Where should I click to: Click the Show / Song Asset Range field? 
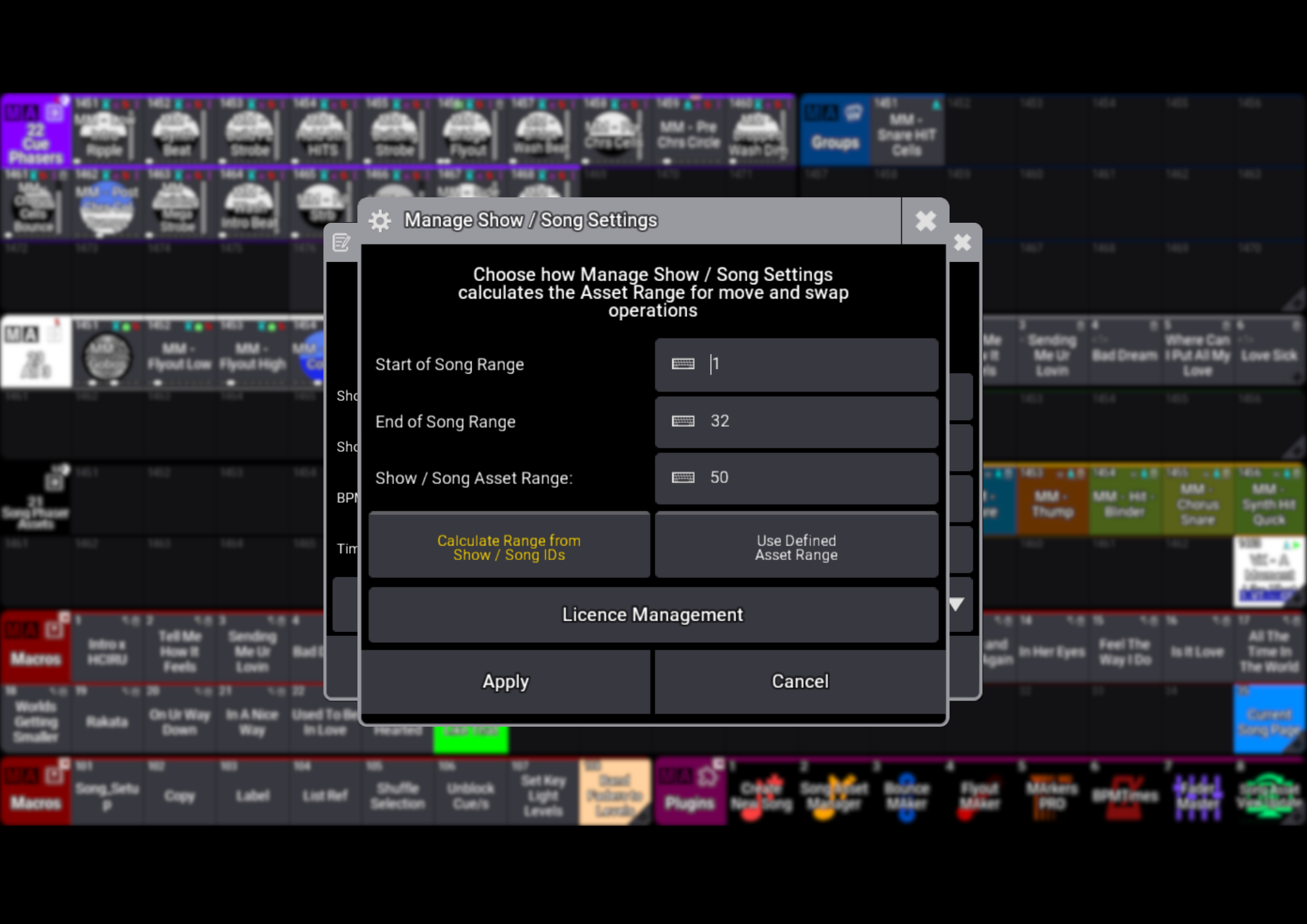pyautogui.click(x=797, y=478)
